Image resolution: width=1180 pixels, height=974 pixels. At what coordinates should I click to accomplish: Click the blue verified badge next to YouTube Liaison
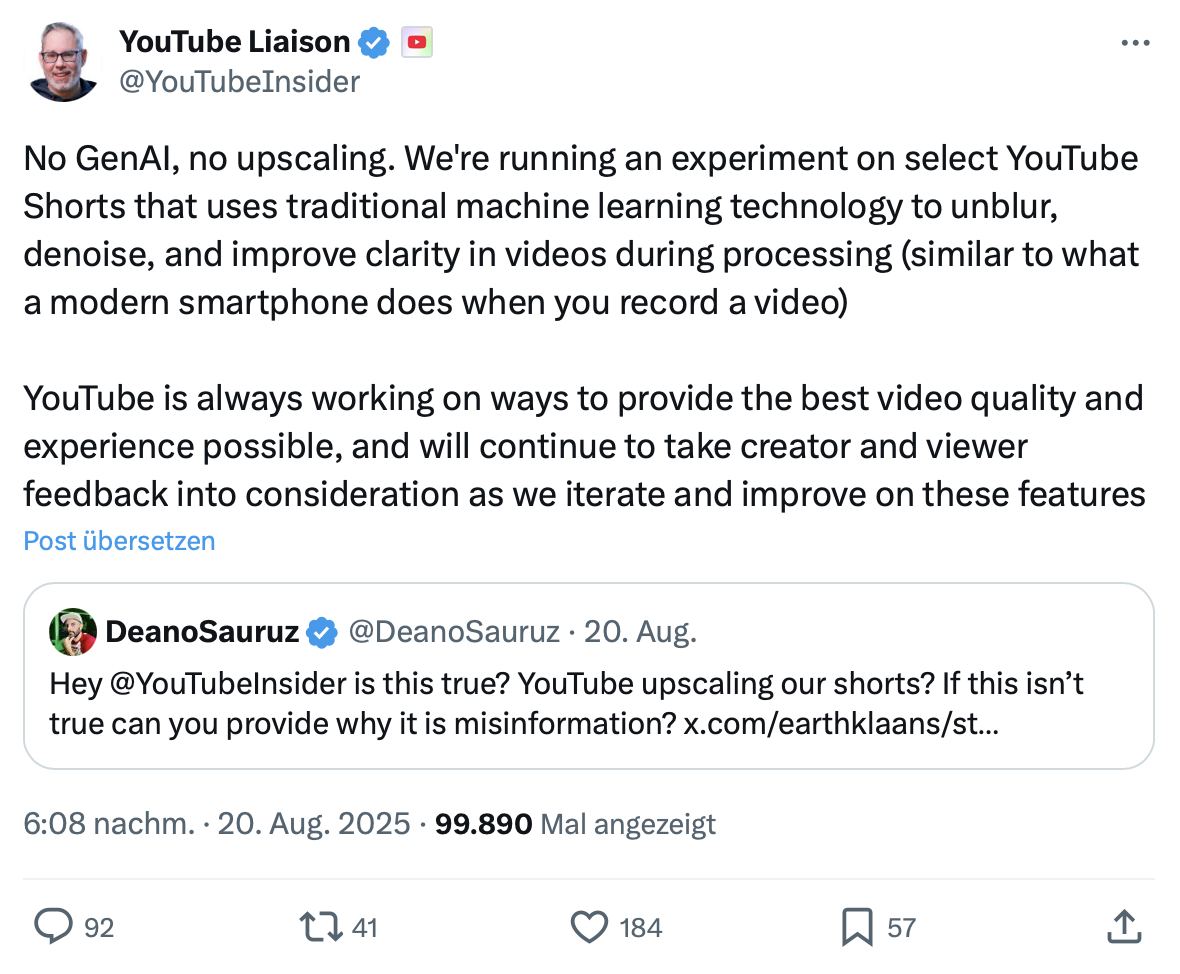pyautogui.click(x=373, y=41)
